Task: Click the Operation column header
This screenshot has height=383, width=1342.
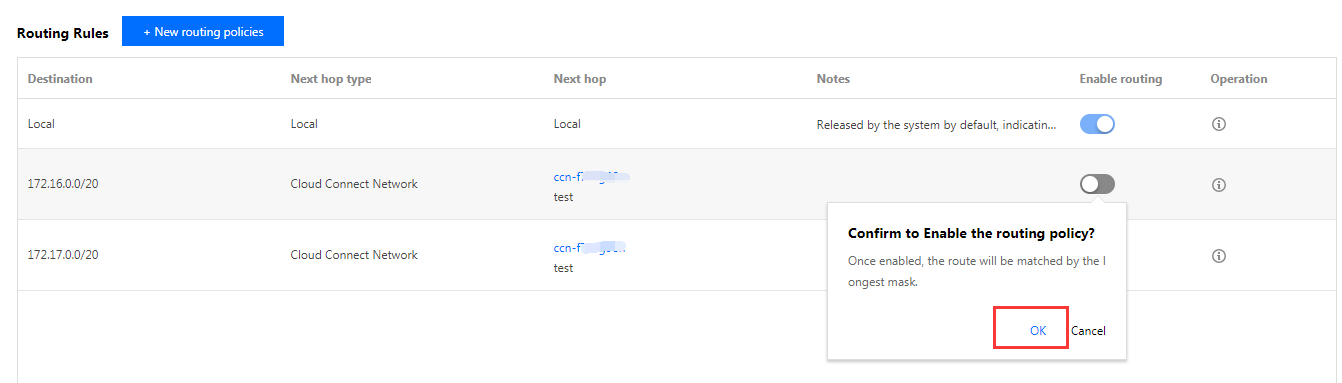Action: coord(1239,79)
